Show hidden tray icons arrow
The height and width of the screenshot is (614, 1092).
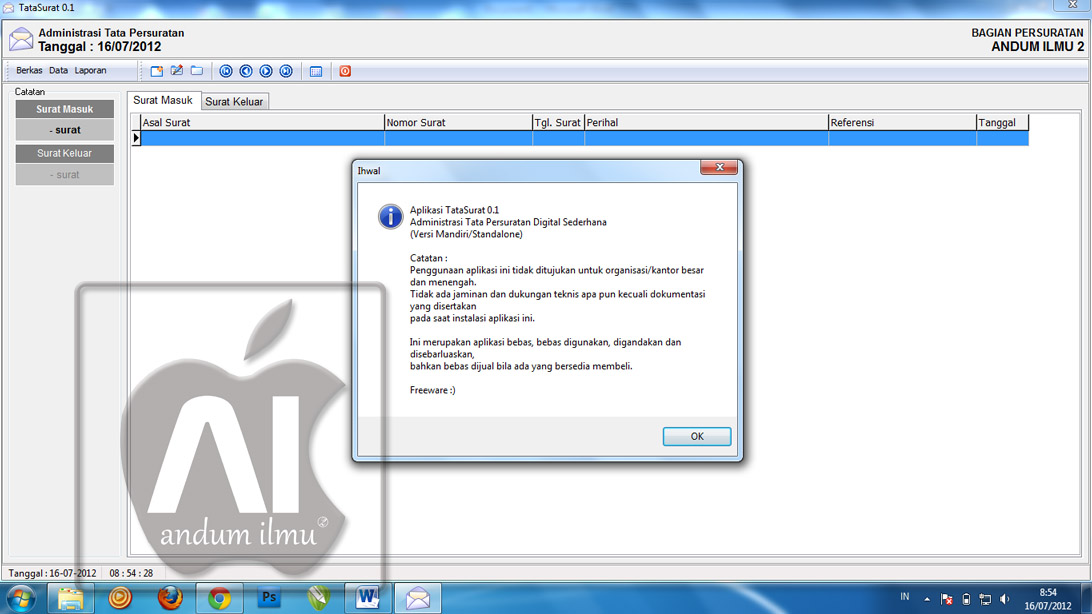click(x=927, y=599)
